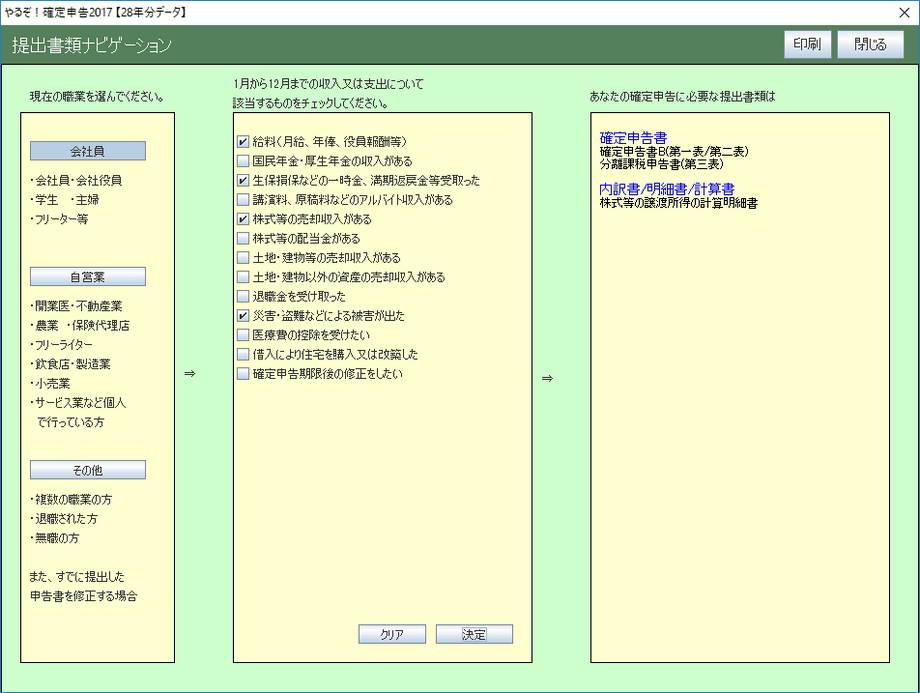Uncheck 株式等の売却収入がある checkbox
This screenshot has width=920, height=693.
[x=243, y=219]
